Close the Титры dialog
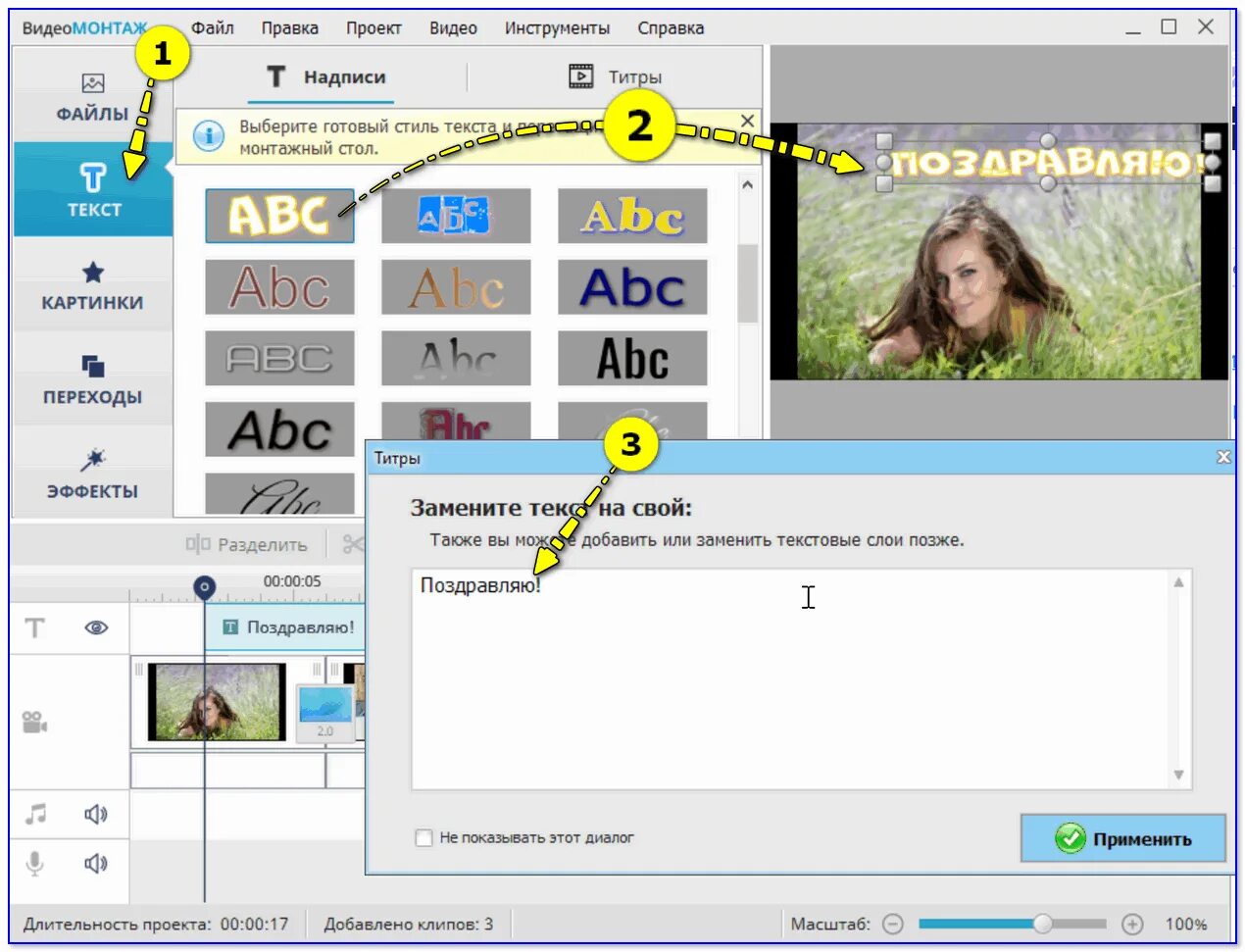 point(1223,457)
